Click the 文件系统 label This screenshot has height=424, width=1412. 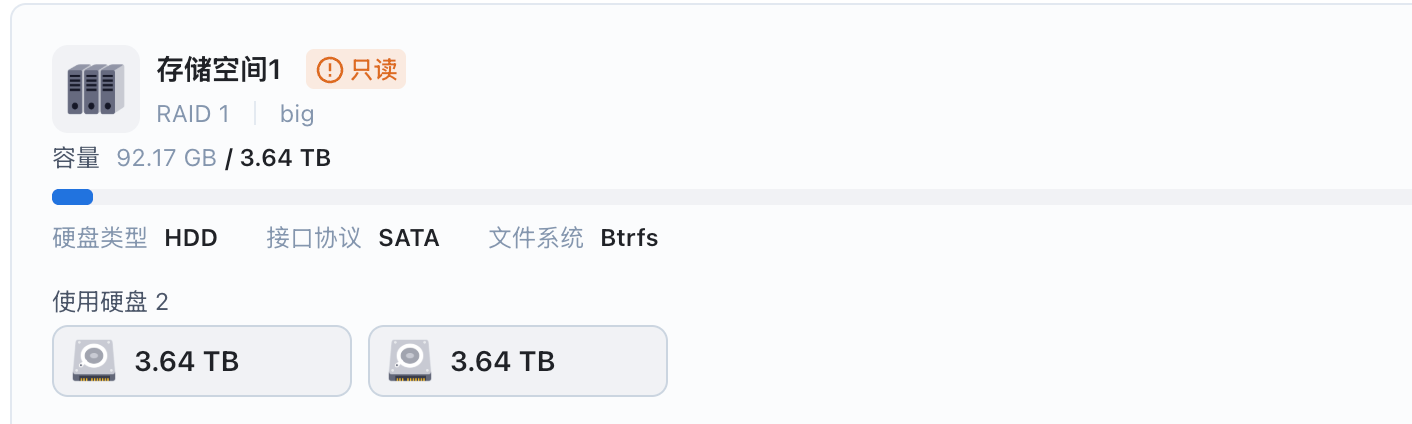536,238
